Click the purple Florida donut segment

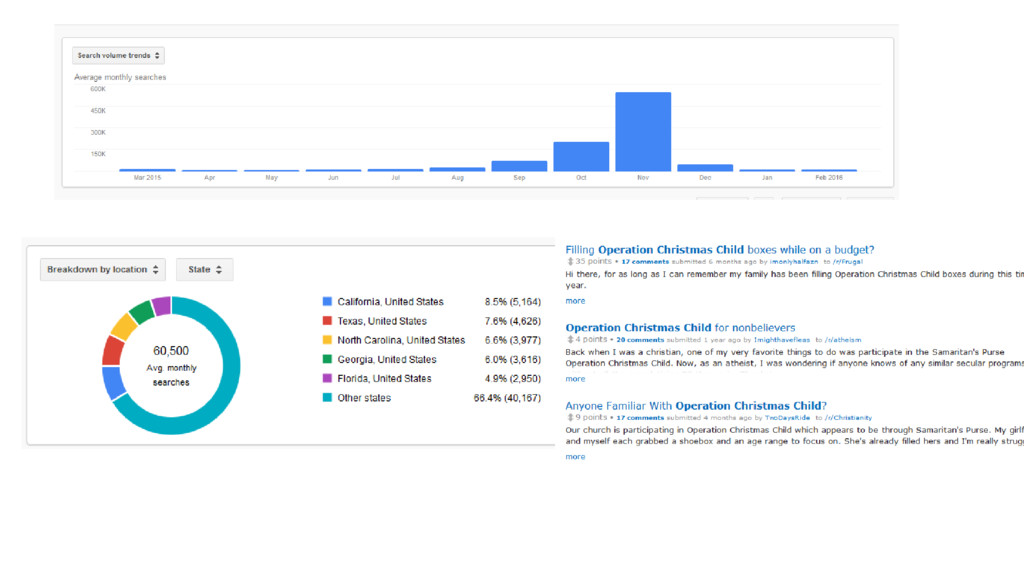(x=161, y=305)
